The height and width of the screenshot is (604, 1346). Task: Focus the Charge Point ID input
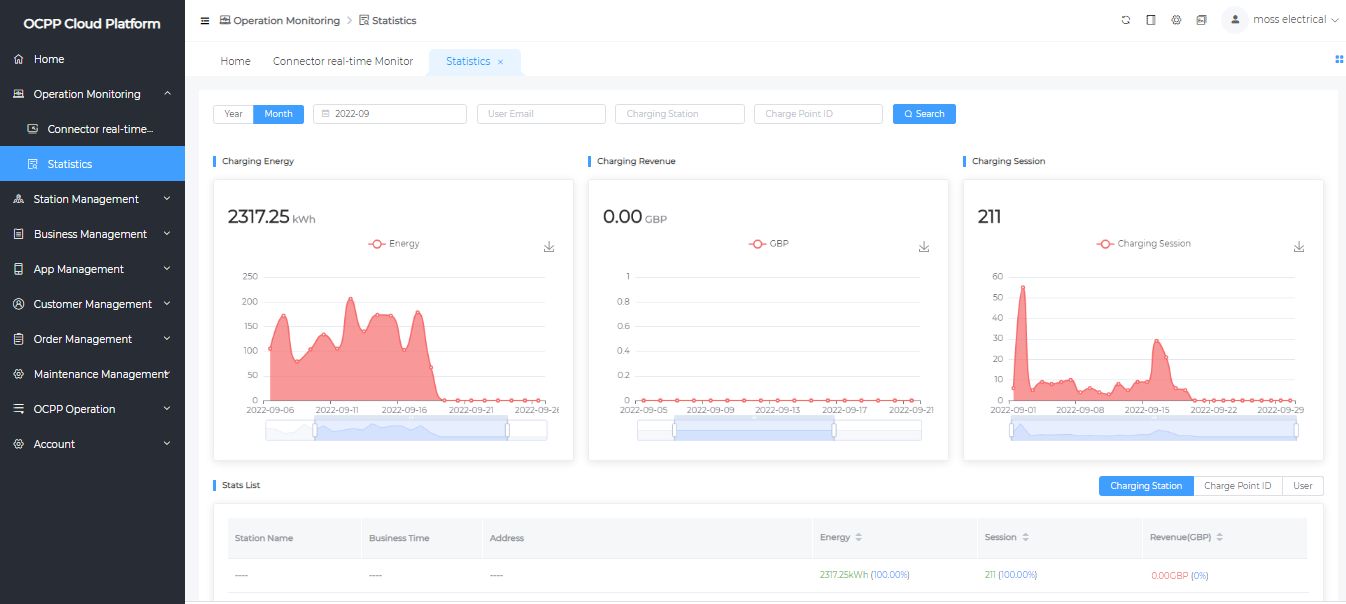pos(818,114)
